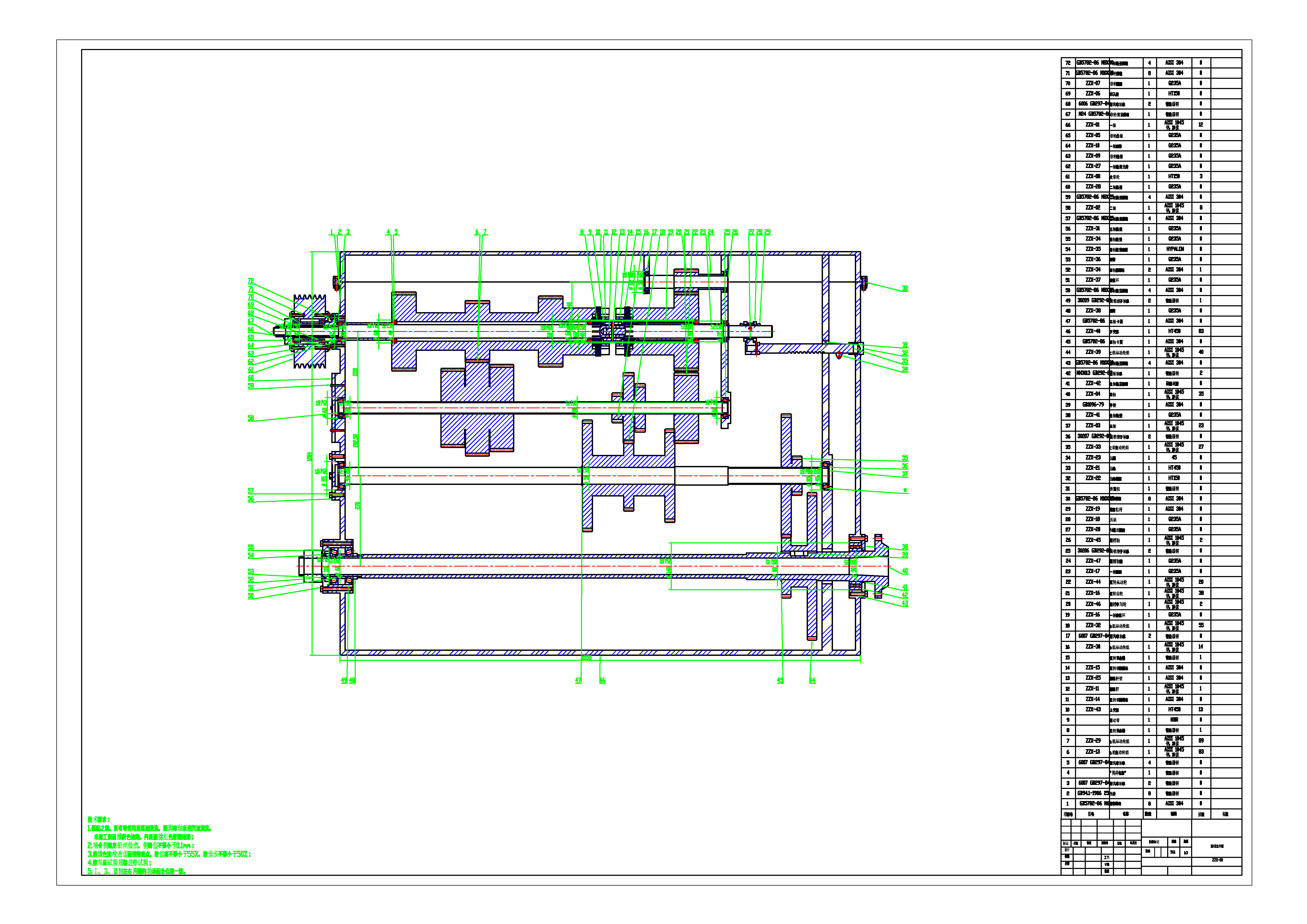Click balloon callout number 30 beside housing
Viewport: 1307px width, 924px height.
coord(905,289)
